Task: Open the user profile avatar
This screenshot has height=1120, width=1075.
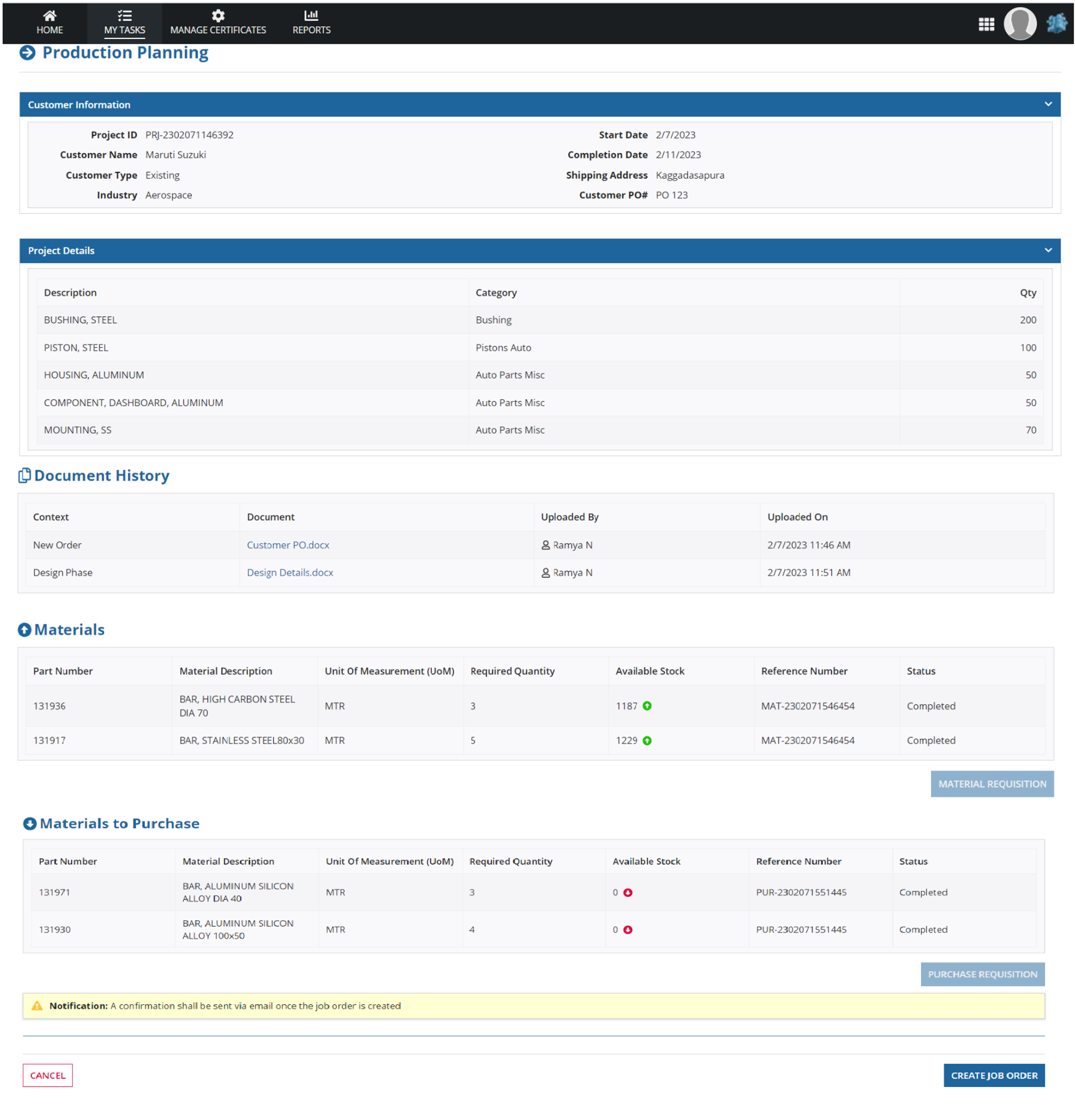Action: 1020,24
